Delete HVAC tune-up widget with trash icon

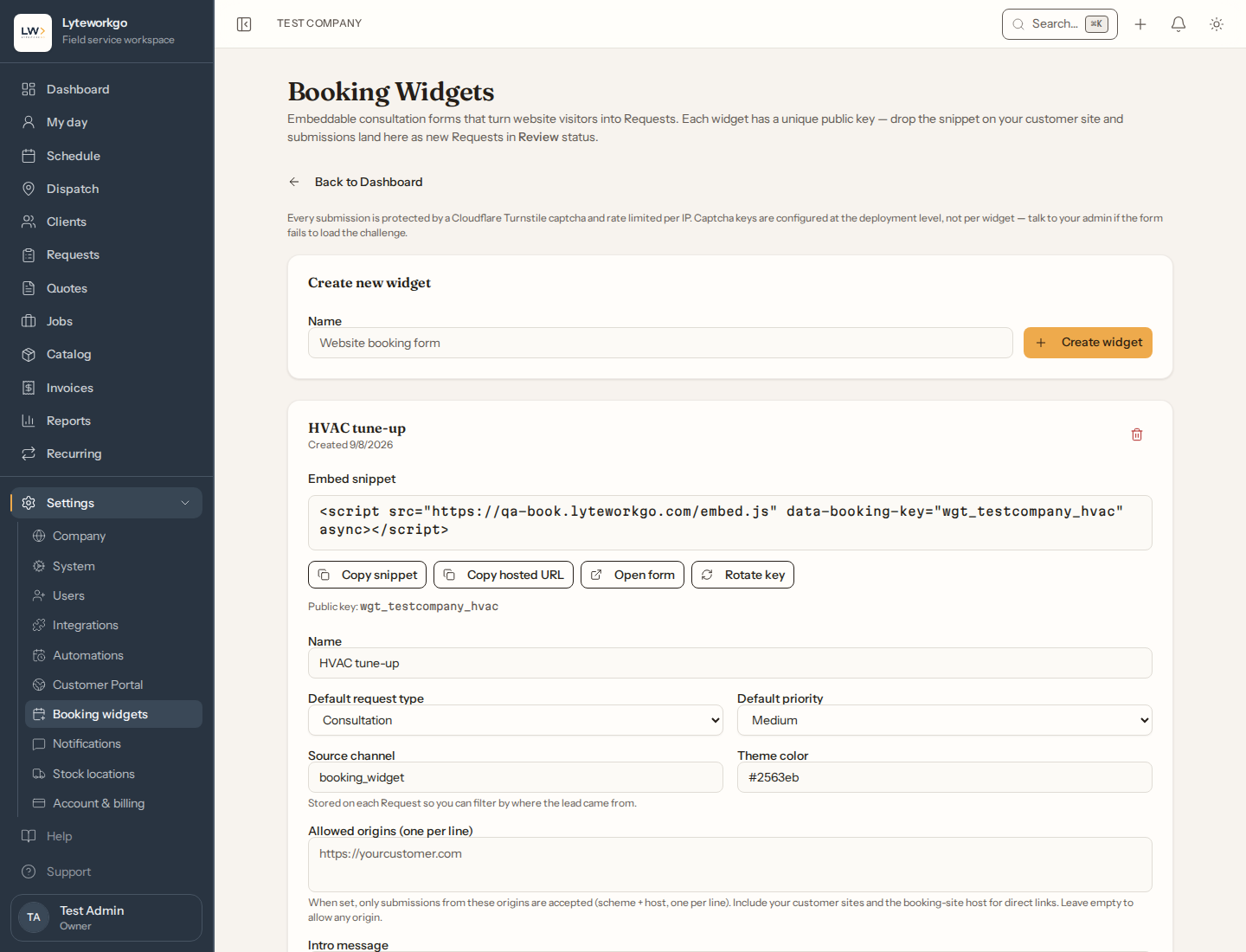1137,434
